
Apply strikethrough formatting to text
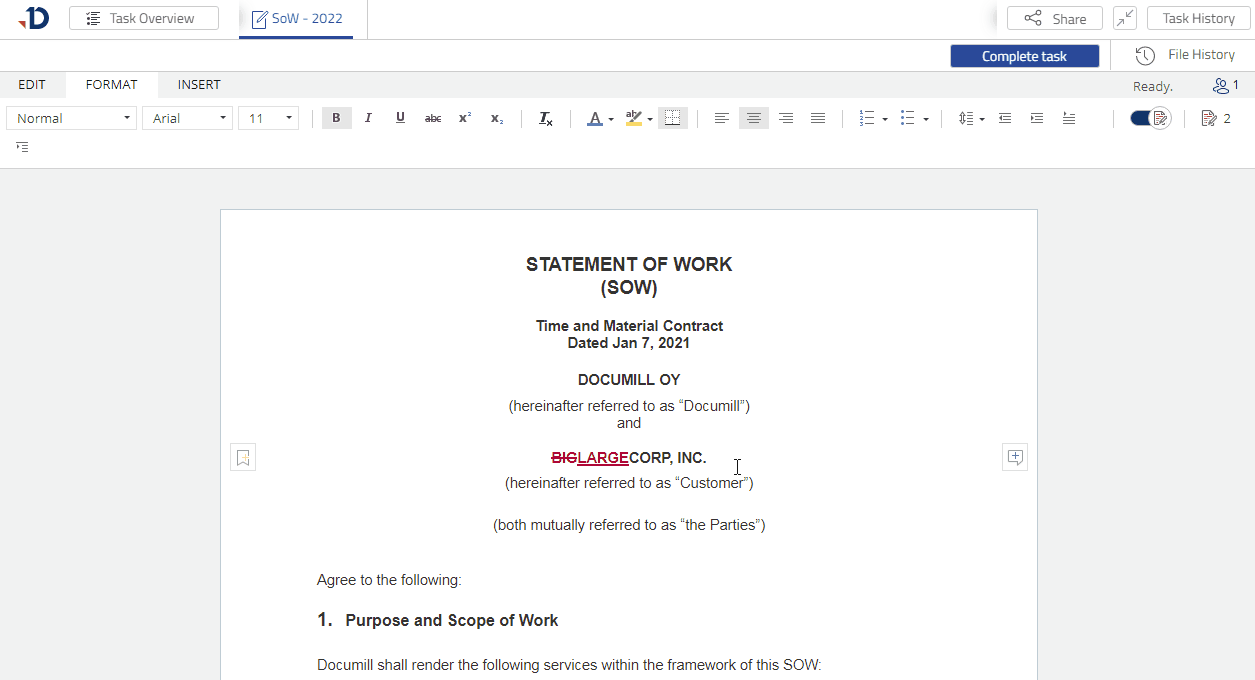432,118
